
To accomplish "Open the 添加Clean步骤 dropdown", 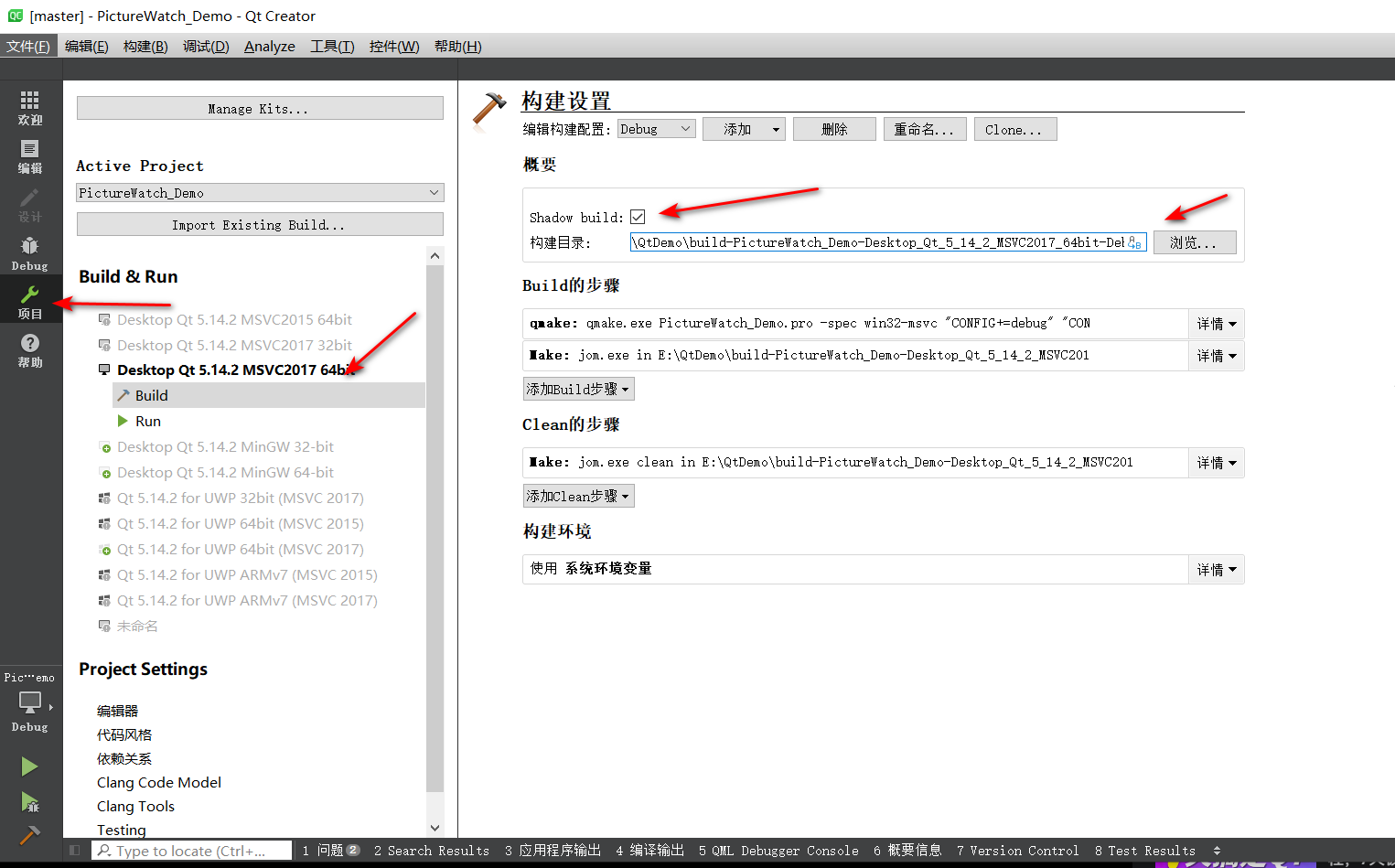I will click(x=578, y=496).
